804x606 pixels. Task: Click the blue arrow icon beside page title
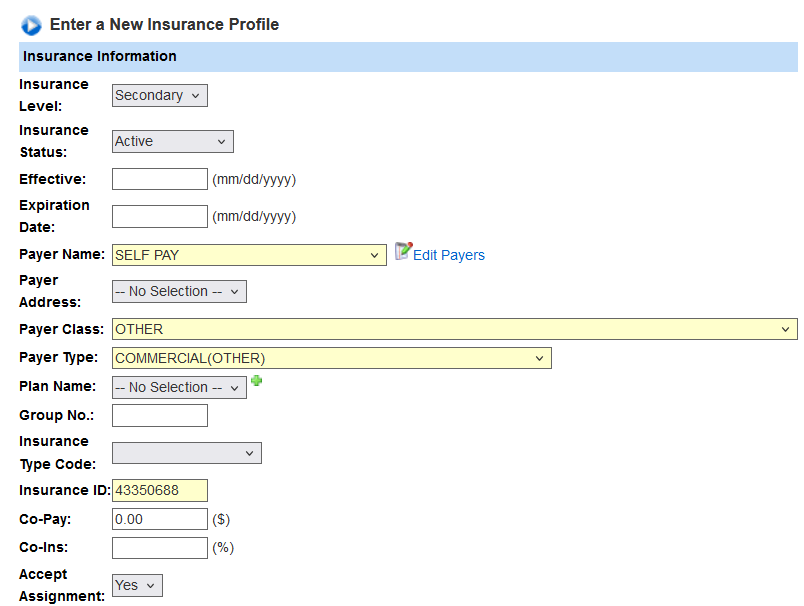31,25
